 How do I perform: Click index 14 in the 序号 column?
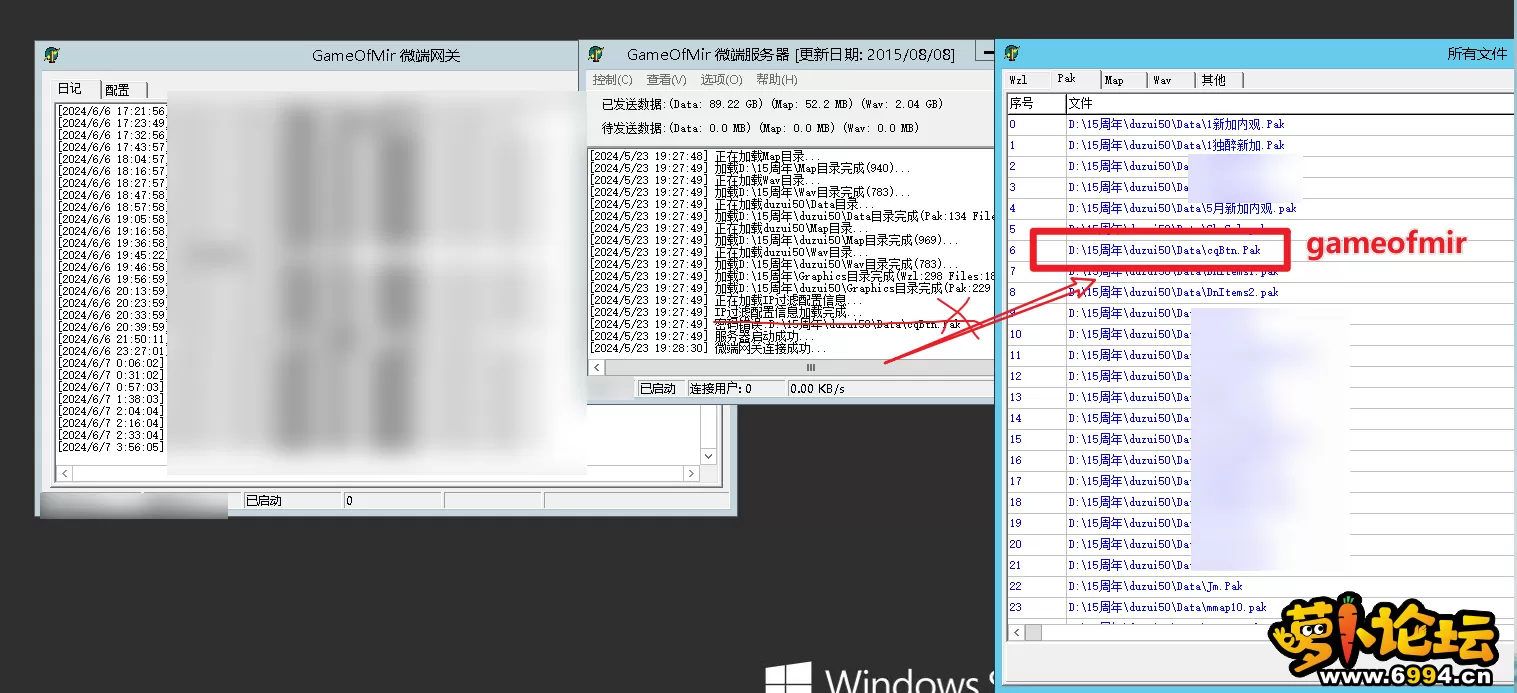[x=1016, y=418]
